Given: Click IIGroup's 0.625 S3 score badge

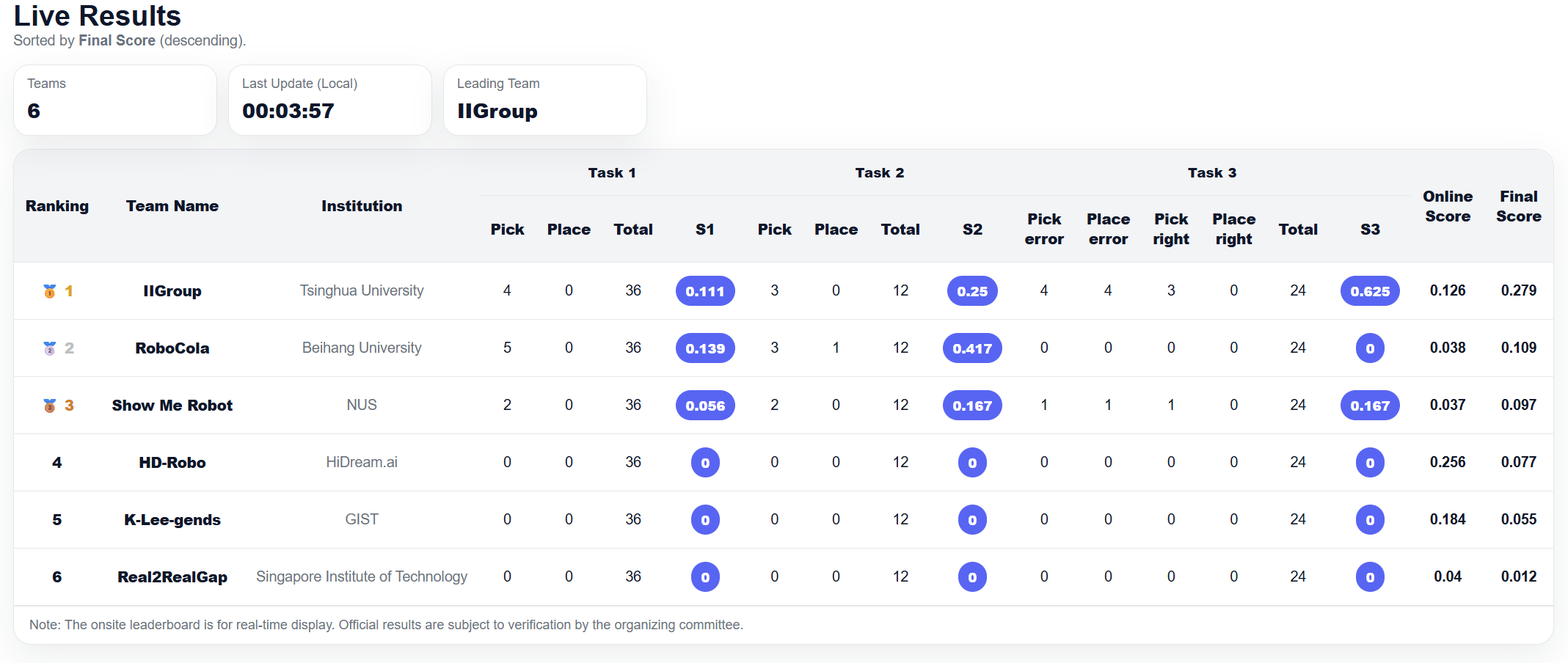Looking at the screenshot, I should pos(1369,291).
